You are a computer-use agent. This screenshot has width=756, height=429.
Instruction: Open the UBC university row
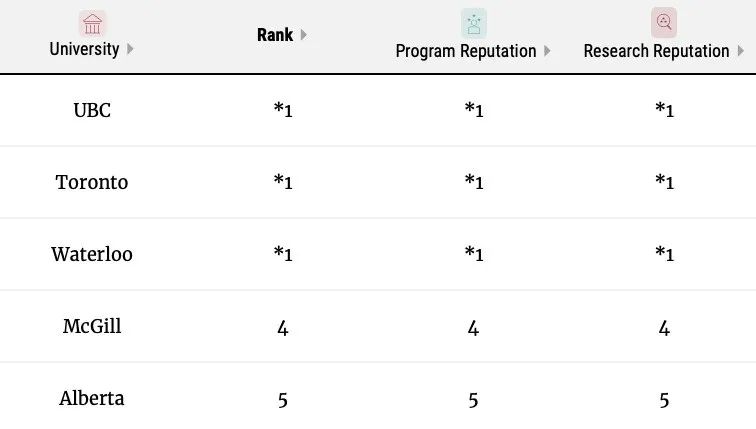click(92, 110)
